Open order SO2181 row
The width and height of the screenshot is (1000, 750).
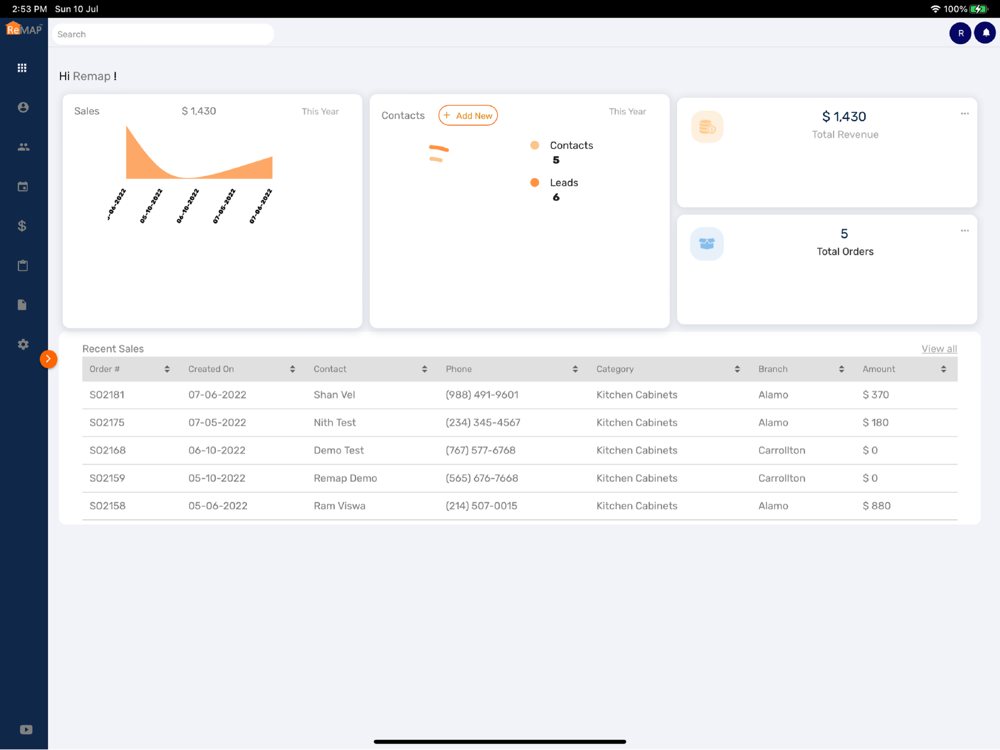[x=520, y=395]
